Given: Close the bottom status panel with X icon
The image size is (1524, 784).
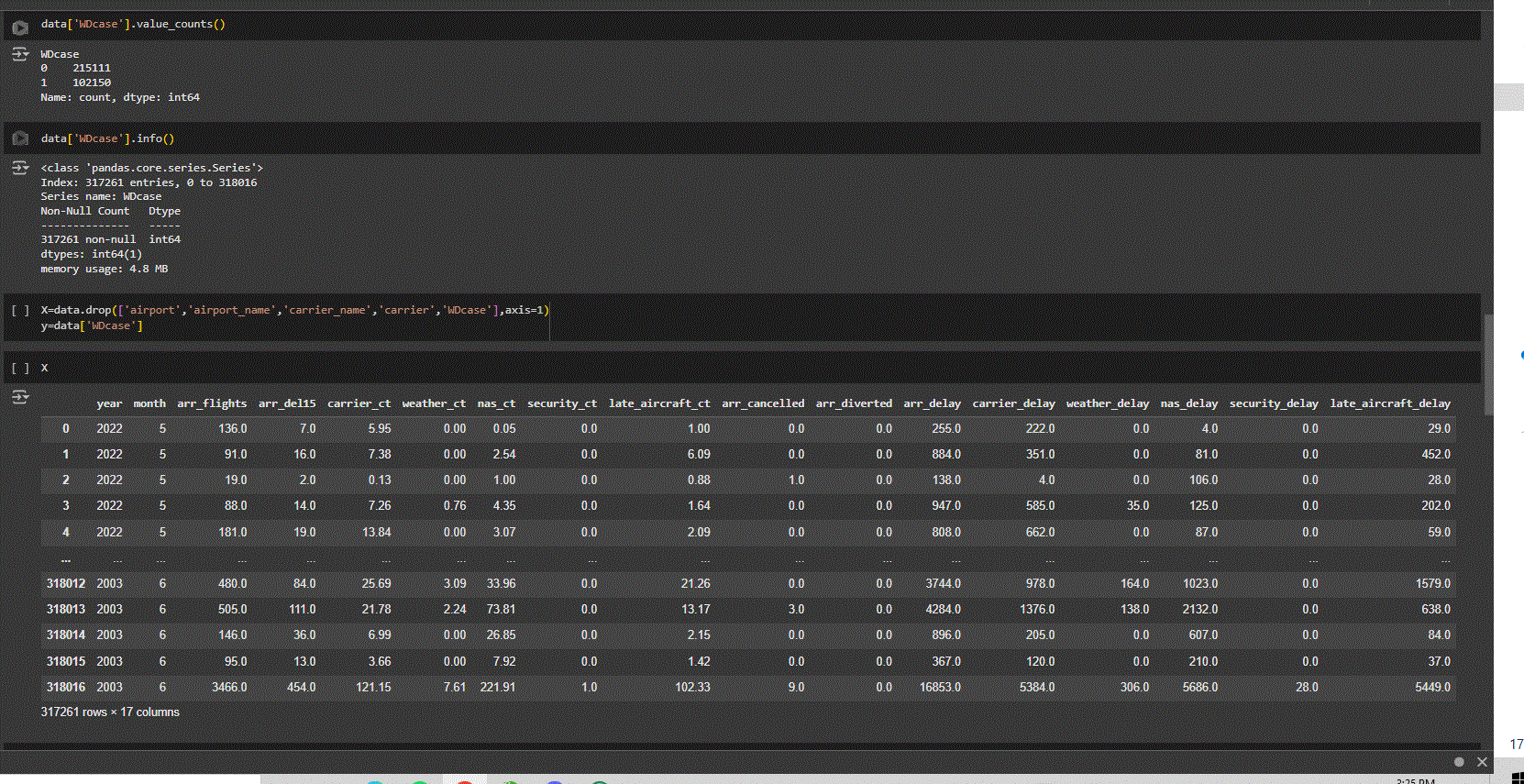Looking at the screenshot, I should point(1482,762).
